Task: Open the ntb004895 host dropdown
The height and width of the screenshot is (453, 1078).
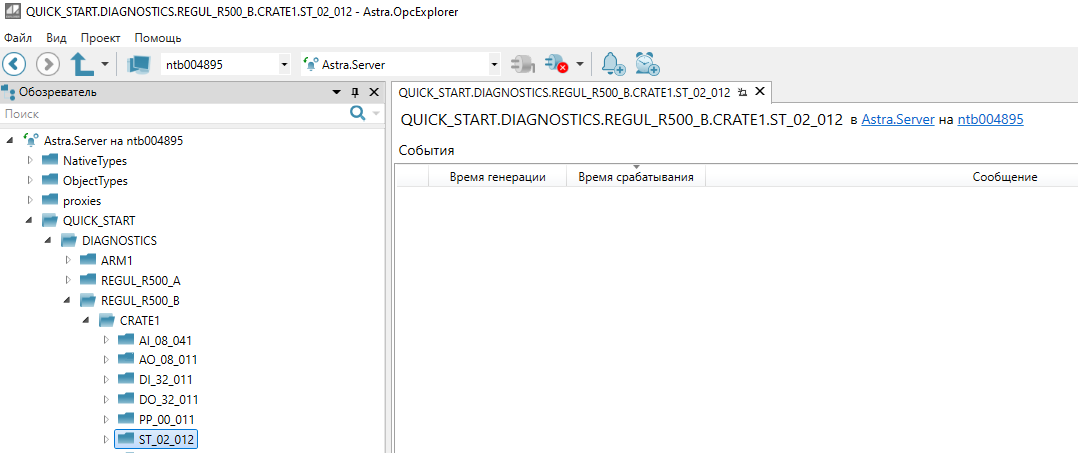Action: coord(284,64)
